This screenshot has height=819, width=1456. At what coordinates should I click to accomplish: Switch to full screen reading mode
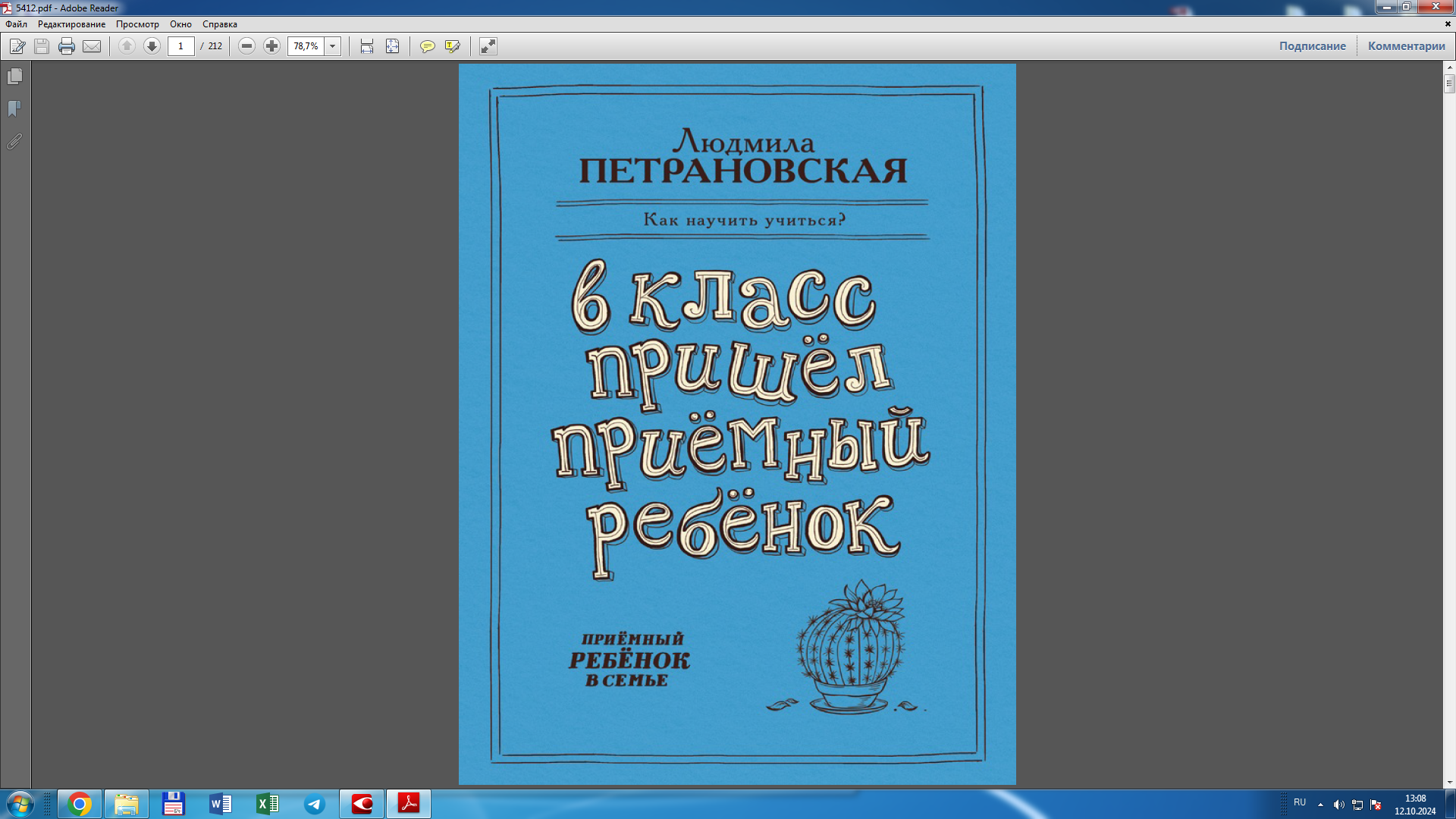click(x=488, y=46)
